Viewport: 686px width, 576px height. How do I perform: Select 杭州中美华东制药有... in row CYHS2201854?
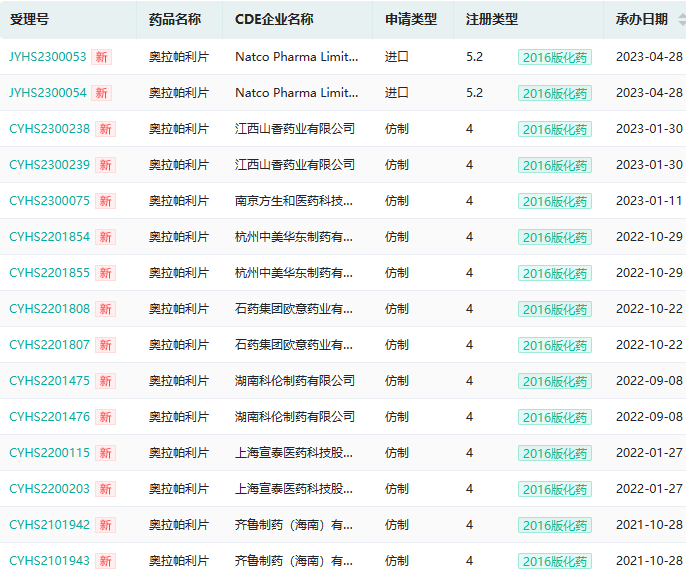294,237
